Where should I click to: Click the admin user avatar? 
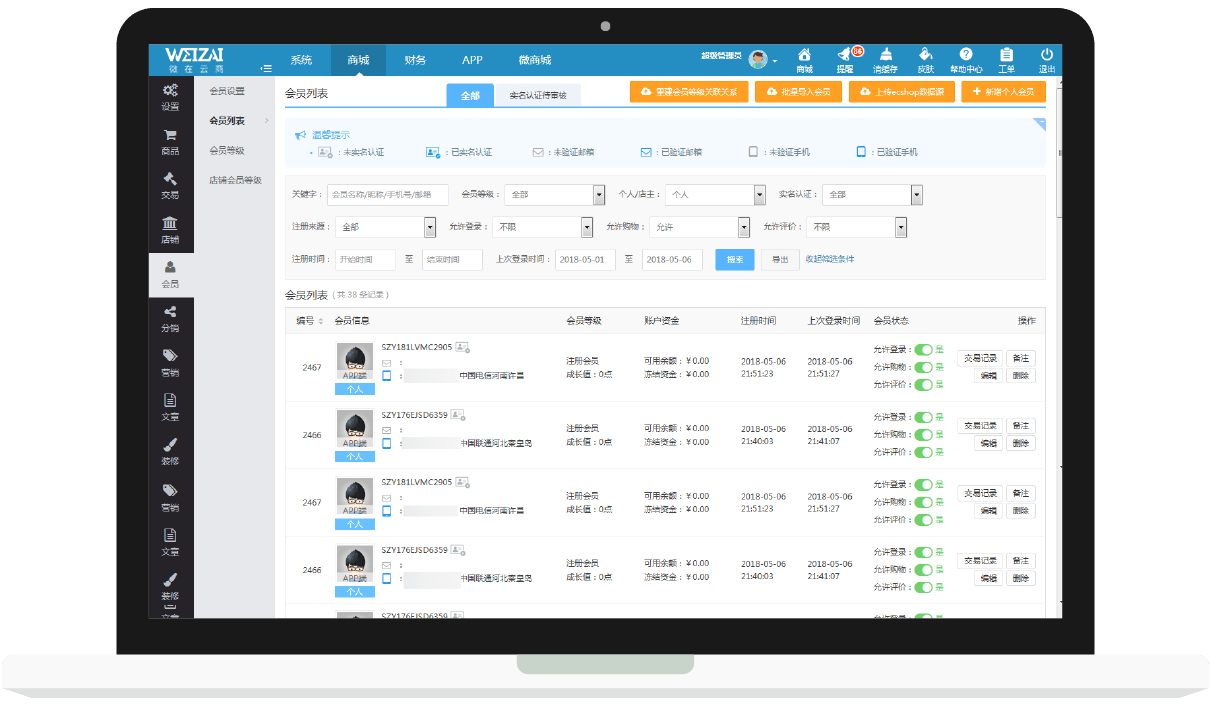[759, 60]
